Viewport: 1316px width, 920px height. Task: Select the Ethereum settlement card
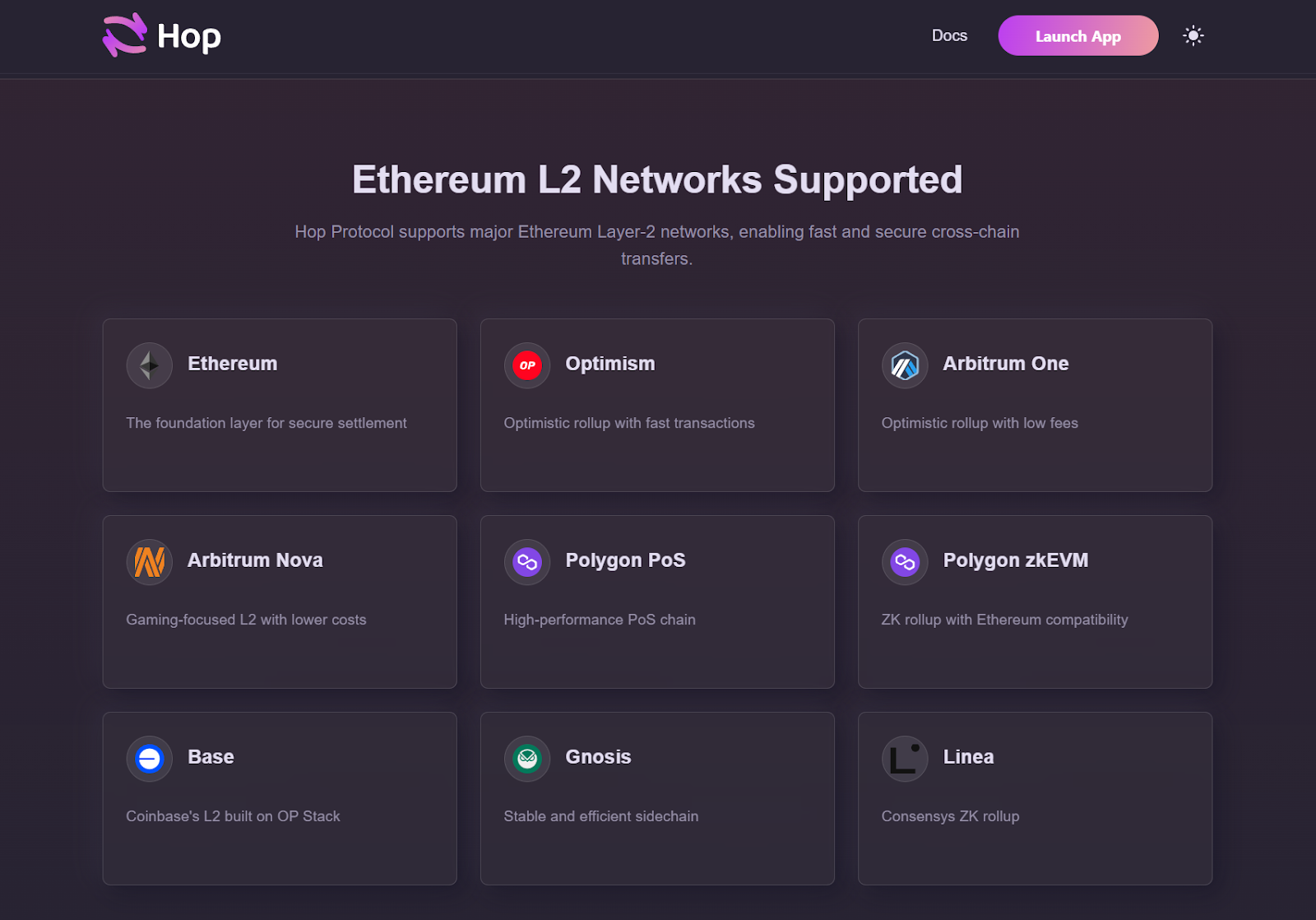(280, 405)
